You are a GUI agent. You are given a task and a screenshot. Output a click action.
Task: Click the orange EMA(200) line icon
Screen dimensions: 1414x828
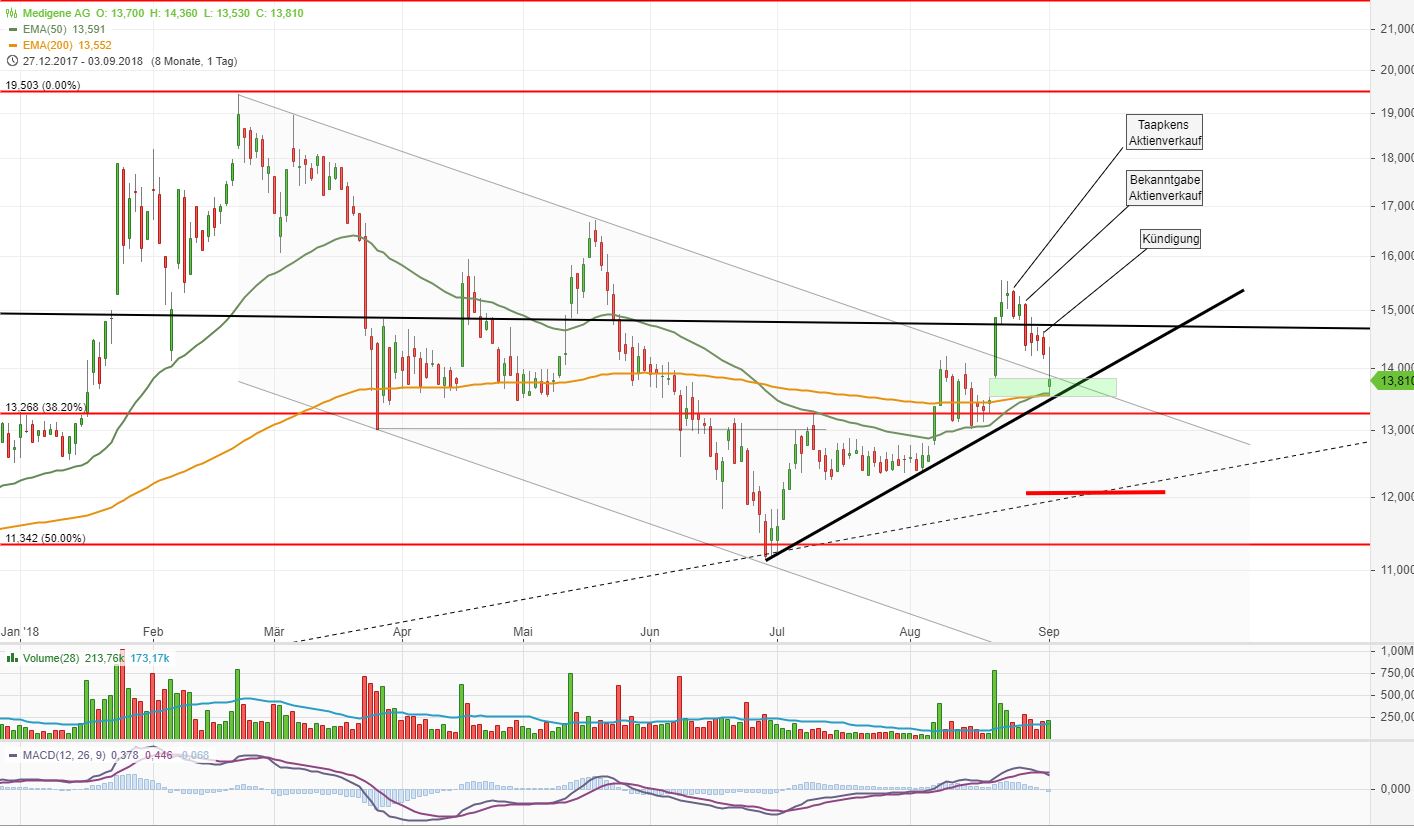click(x=12, y=44)
